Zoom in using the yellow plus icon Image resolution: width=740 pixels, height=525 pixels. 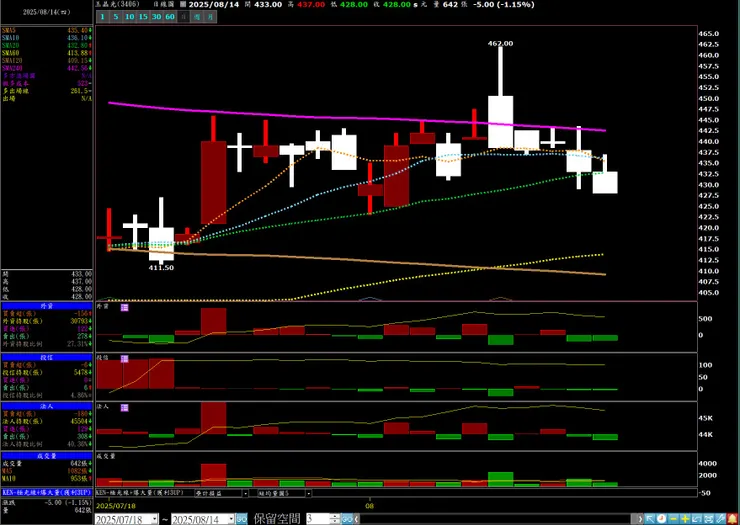tap(685, 519)
